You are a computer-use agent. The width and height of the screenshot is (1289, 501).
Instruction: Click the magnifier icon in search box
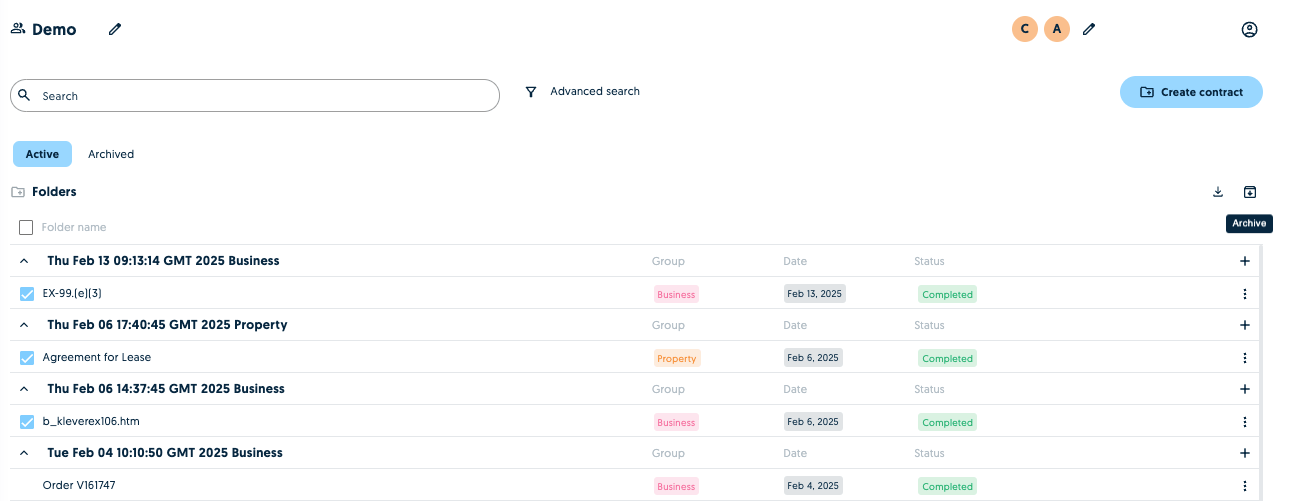(x=25, y=95)
